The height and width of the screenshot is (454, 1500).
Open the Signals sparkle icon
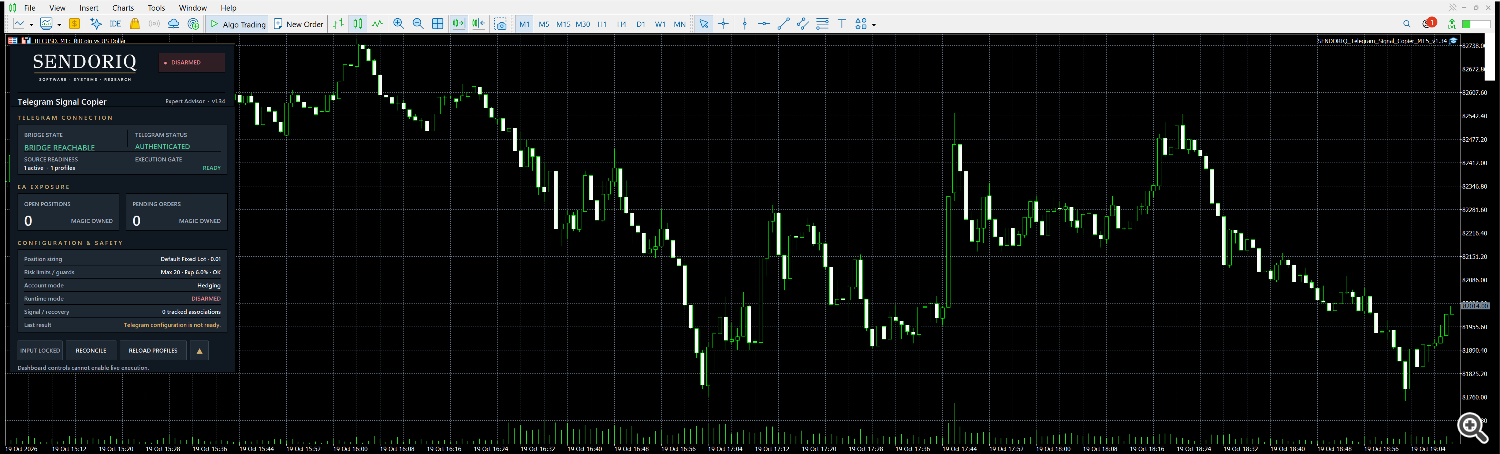pos(96,23)
